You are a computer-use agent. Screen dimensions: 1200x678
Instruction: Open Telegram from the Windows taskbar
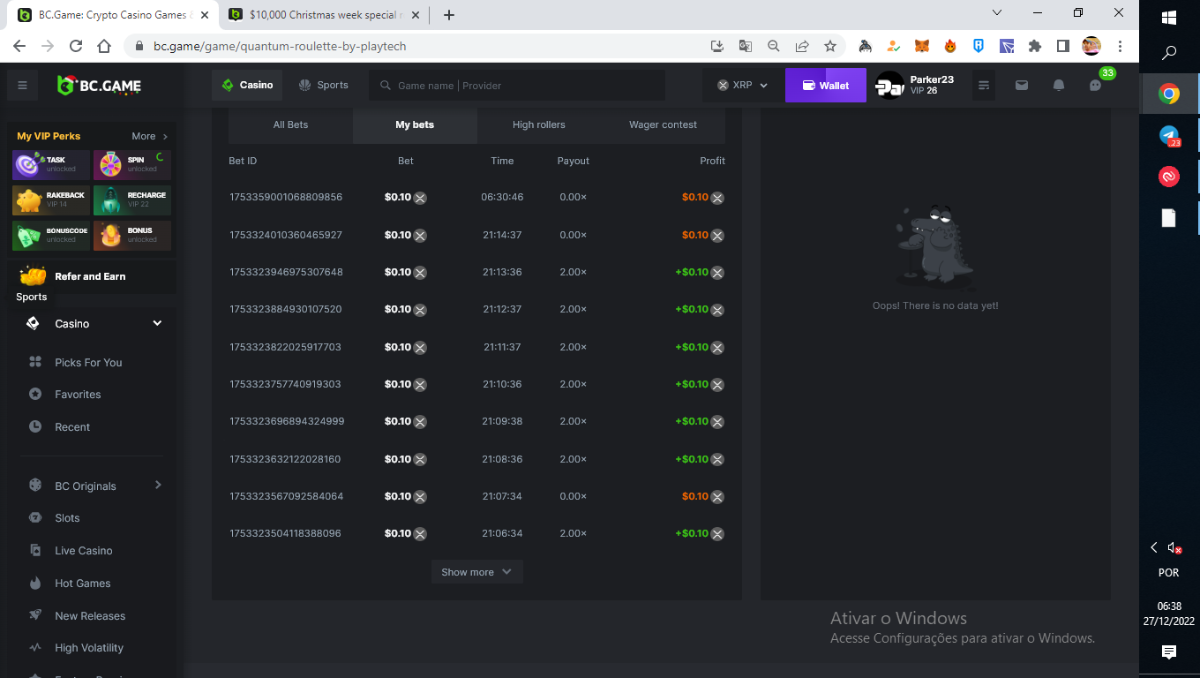[1168, 136]
